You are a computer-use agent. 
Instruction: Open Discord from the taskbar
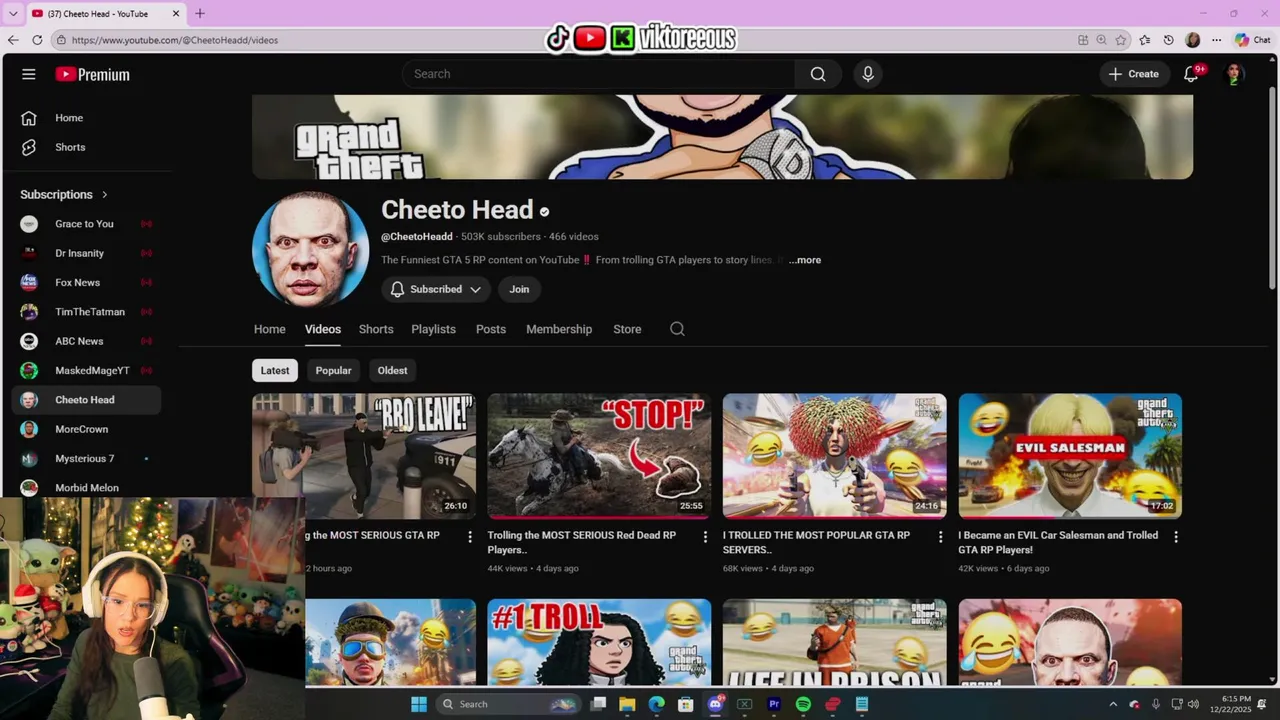coord(715,704)
